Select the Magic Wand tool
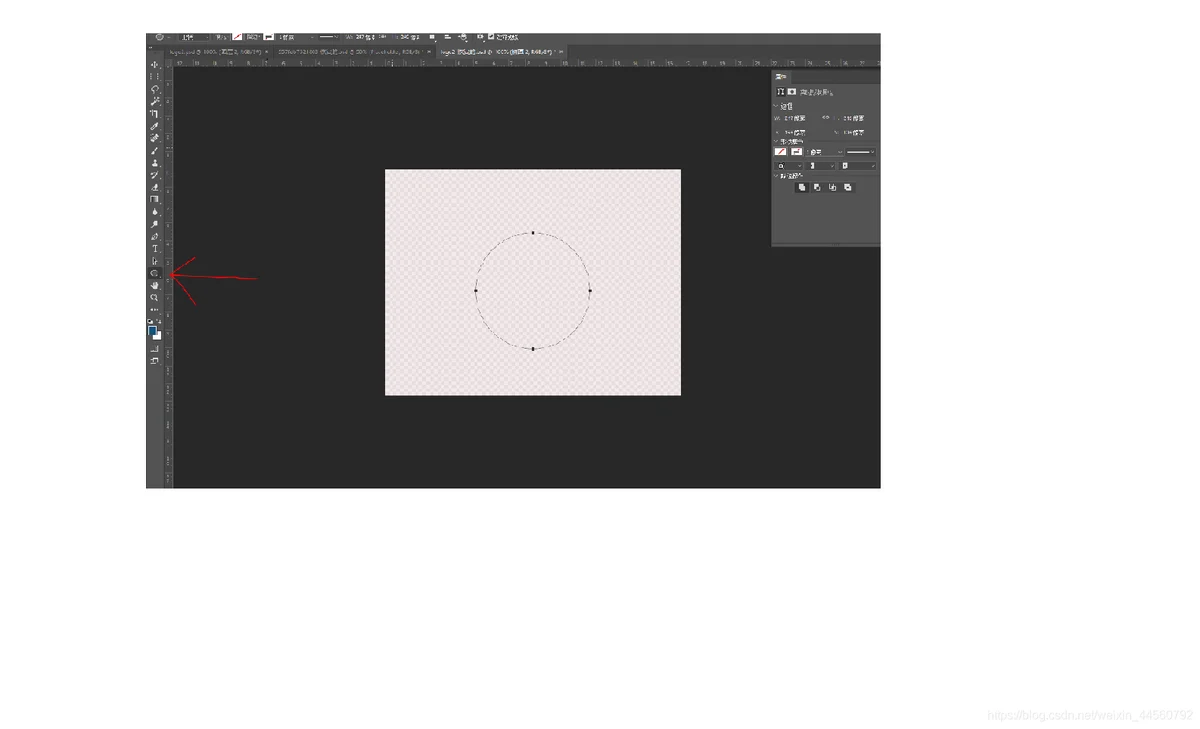Image resolution: width=1200 pixels, height=729 pixels. pyautogui.click(x=154, y=100)
